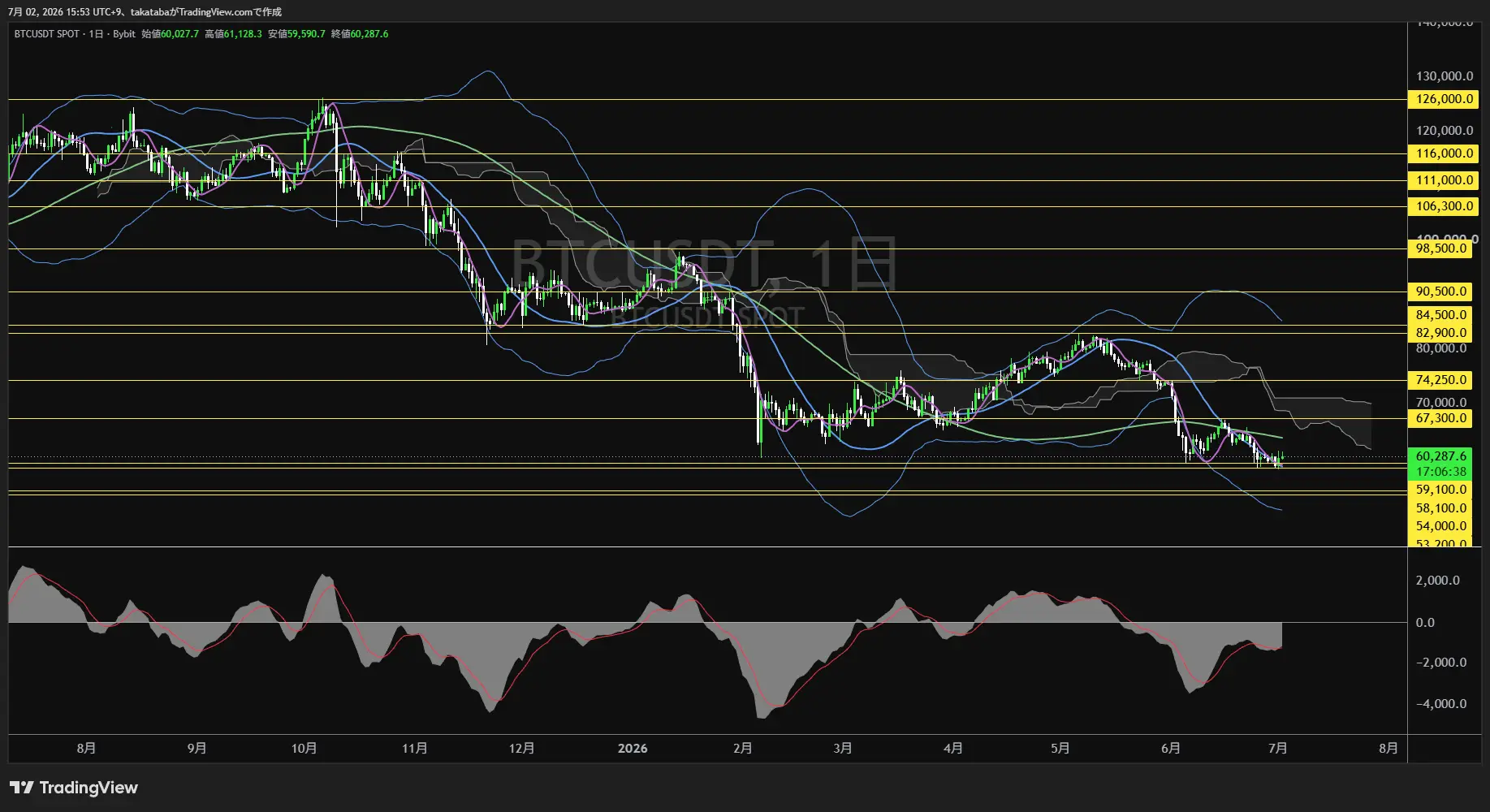Click the 54,000.0 price label
Image resolution: width=1490 pixels, height=812 pixels.
coord(1440,526)
